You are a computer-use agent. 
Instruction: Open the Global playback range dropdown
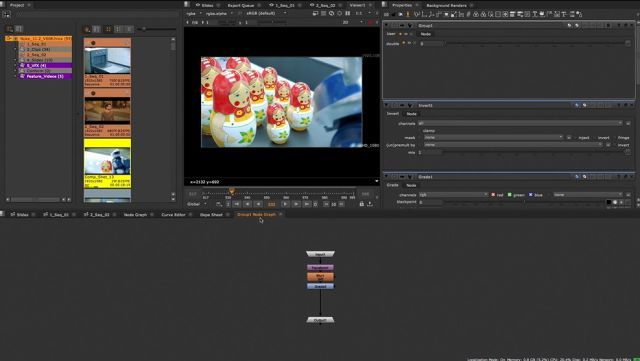click(x=197, y=204)
